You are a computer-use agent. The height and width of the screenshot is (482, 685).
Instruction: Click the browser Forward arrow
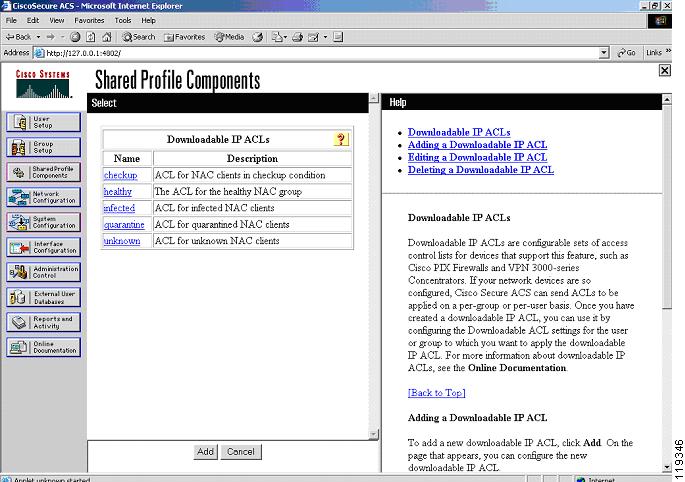[50, 37]
